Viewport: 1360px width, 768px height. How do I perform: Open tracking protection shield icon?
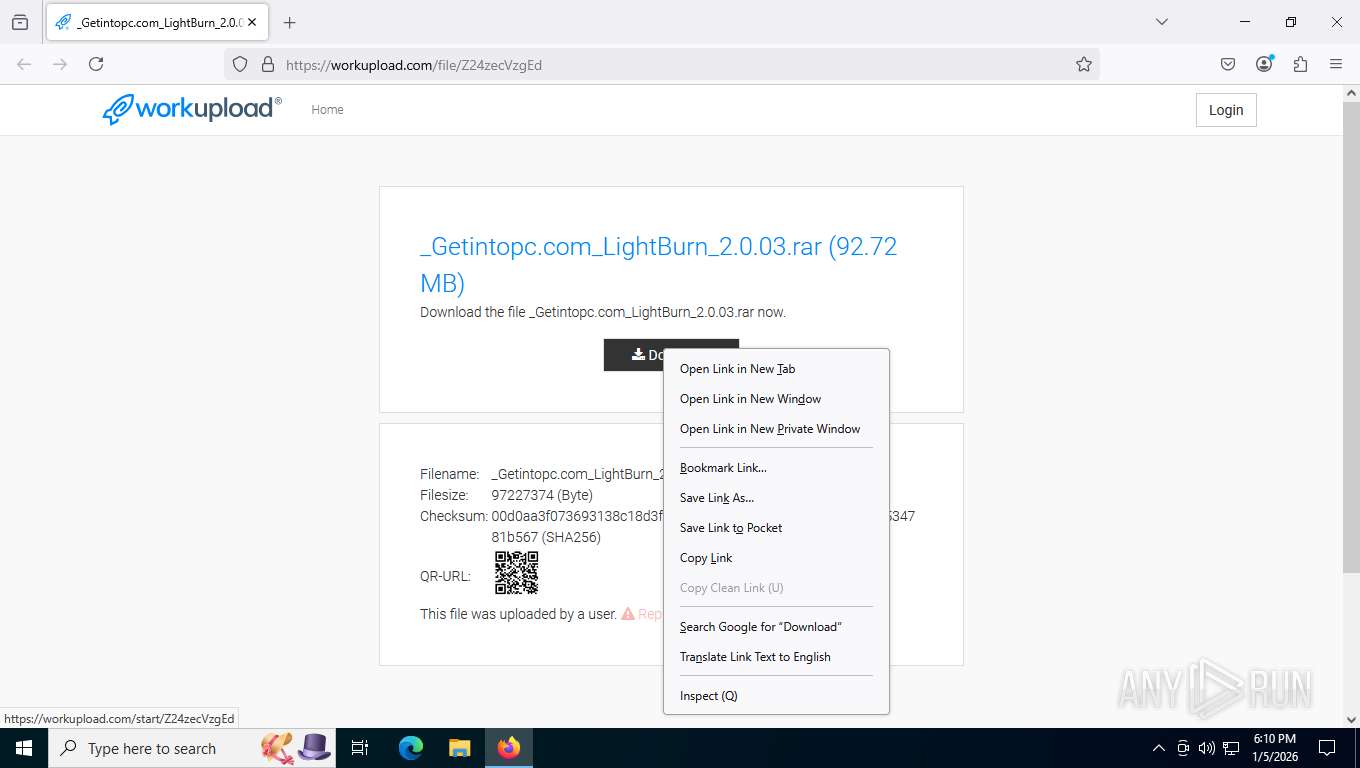240,64
